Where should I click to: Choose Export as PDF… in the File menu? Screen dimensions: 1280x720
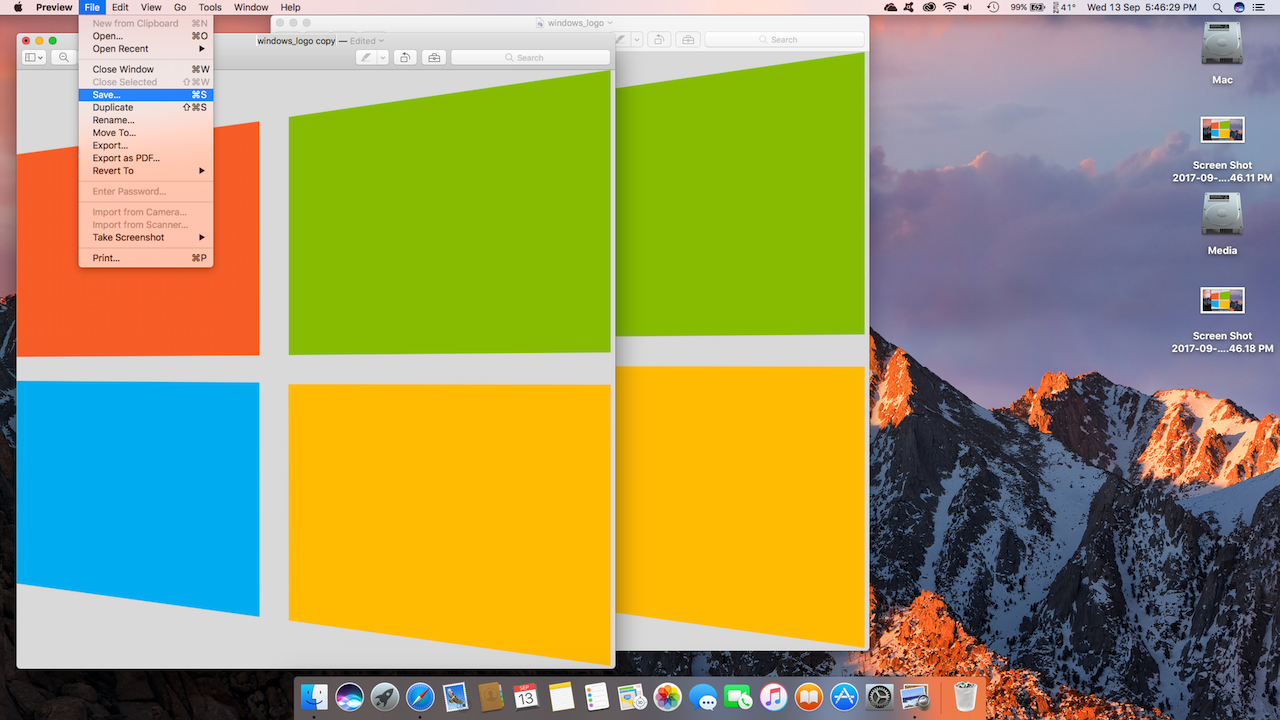click(x=146, y=158)
